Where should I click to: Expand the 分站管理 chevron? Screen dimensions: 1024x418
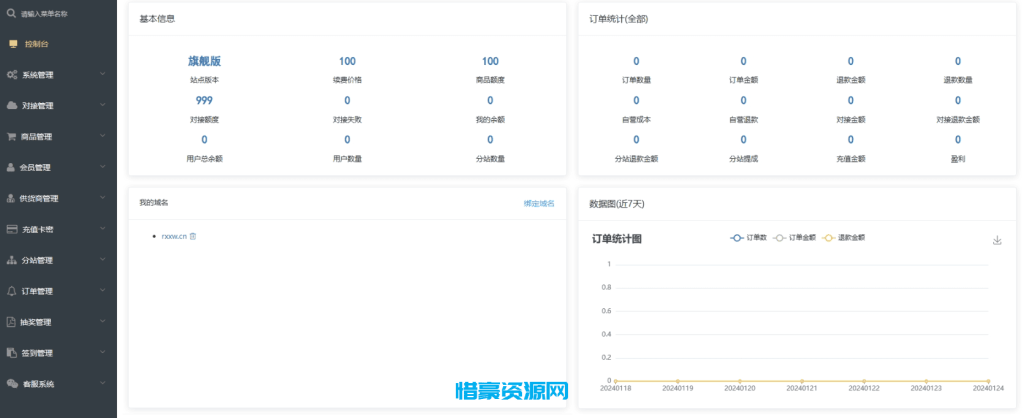[x=103, y=259]
